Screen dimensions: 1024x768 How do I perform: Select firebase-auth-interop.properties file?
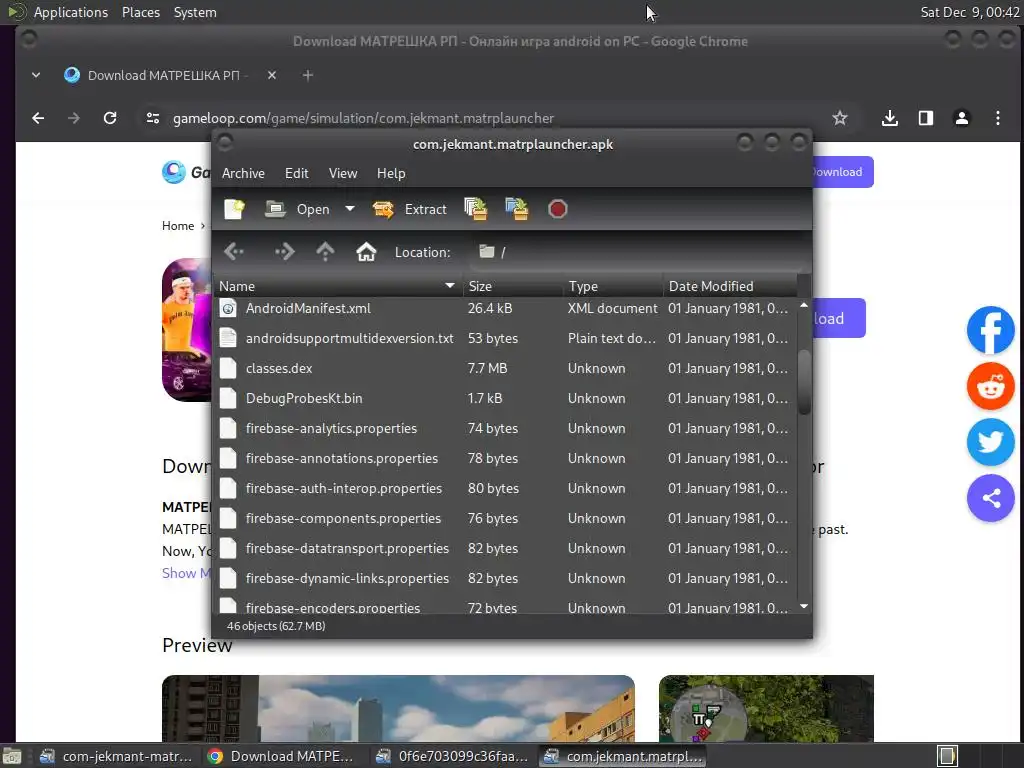[504, 488]
